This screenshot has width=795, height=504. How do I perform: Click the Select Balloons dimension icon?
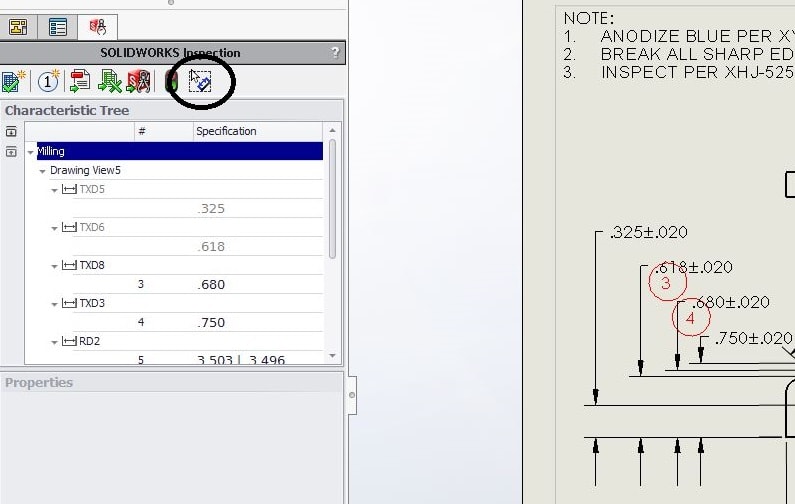click(x=200, y=81)
